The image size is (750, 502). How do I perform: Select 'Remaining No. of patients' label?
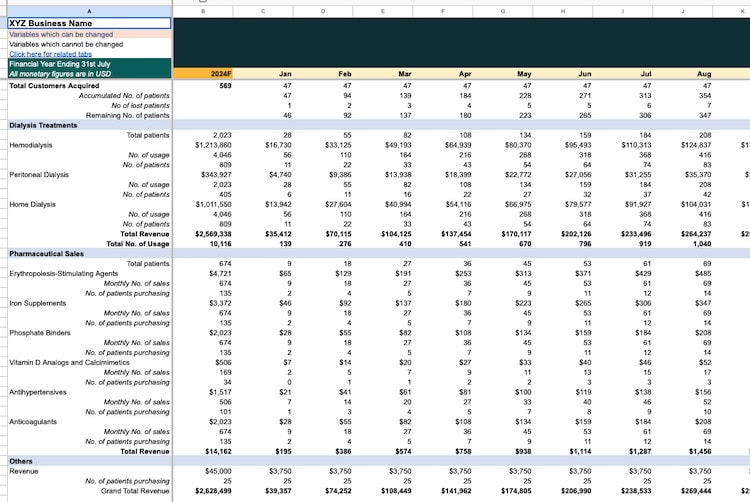pos(127,115)
